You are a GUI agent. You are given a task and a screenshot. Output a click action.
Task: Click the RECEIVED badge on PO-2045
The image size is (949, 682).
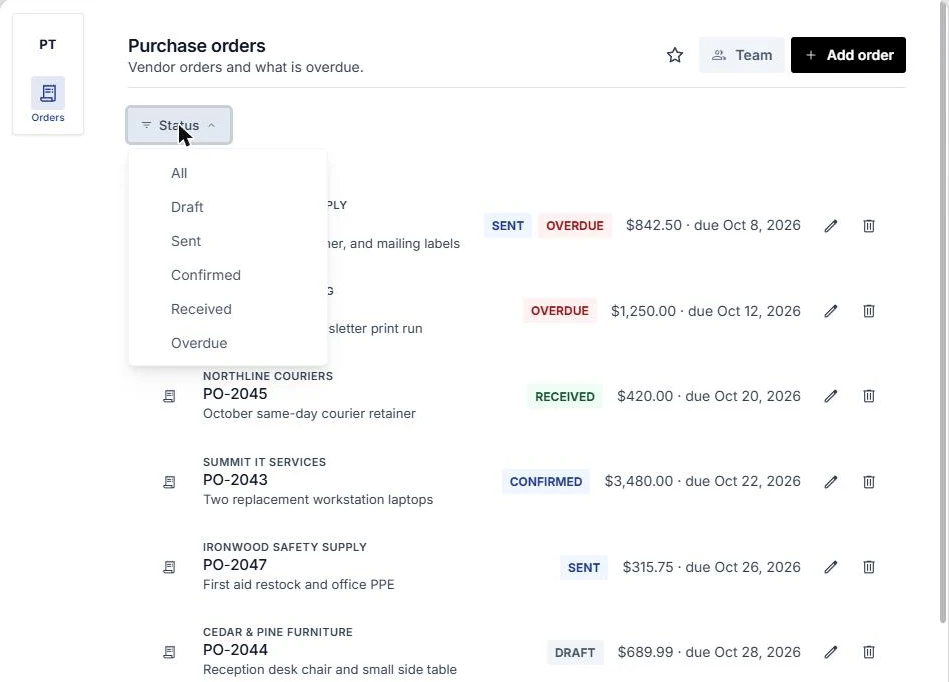(565, 396)
